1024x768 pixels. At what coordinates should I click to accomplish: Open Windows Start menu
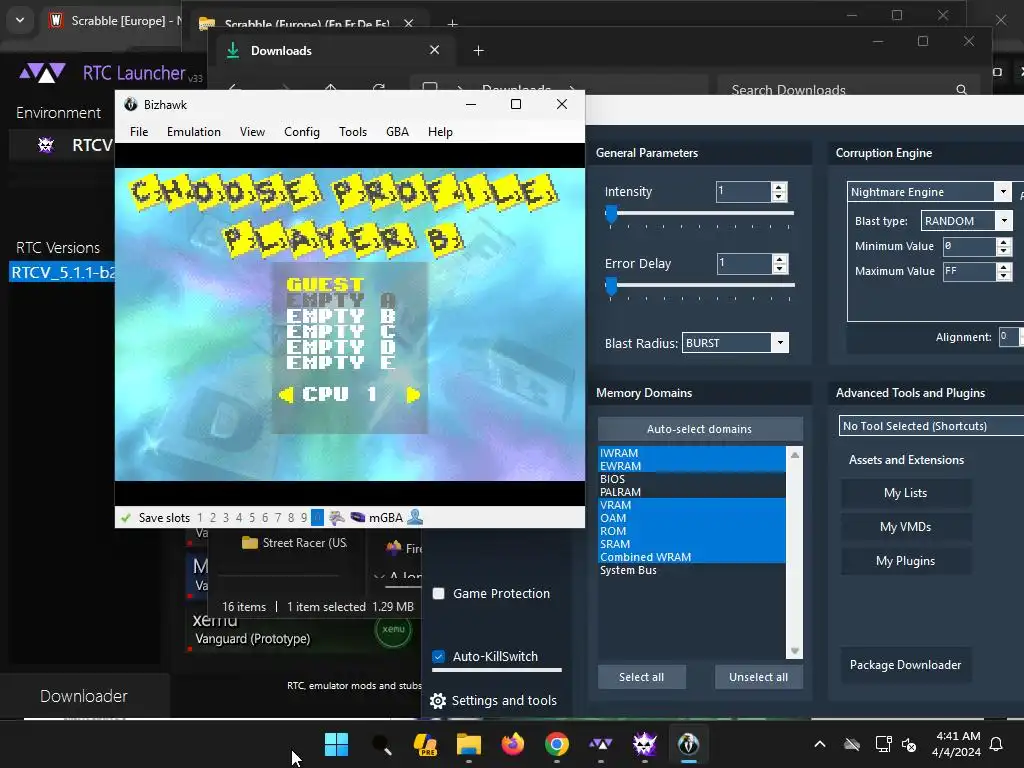click(336, 744)
